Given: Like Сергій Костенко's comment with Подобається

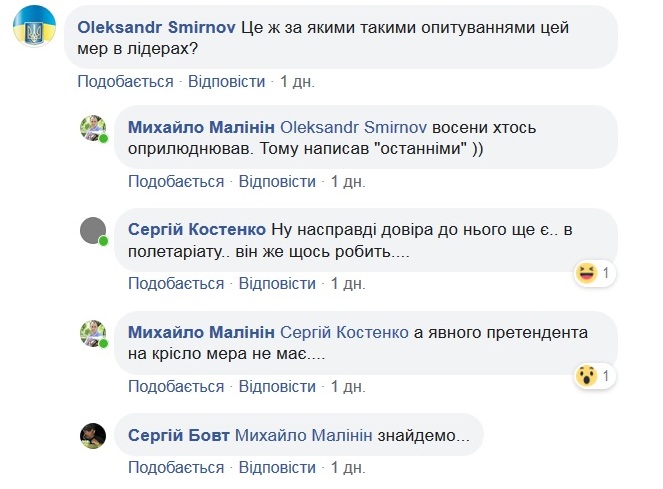Looking at the screenshot, I should (176, 284).
